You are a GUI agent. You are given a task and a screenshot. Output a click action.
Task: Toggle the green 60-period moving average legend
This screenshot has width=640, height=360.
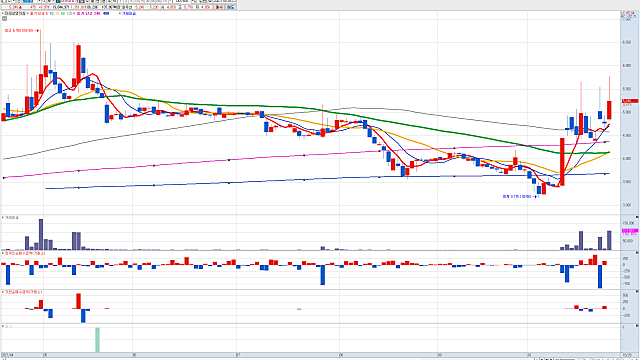pos(62,13)
